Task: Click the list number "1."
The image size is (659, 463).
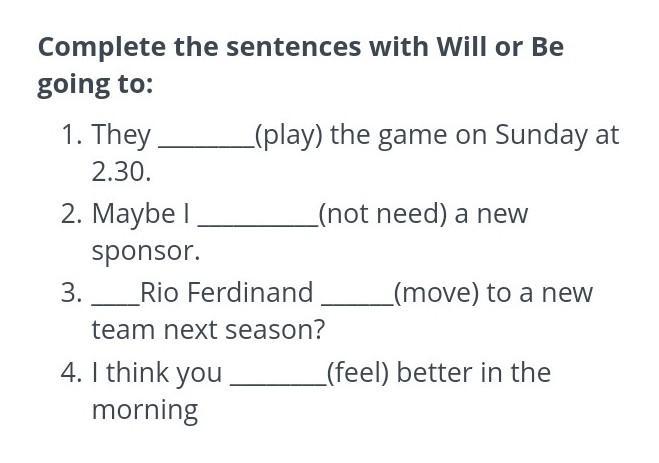Action: [72, 135]
